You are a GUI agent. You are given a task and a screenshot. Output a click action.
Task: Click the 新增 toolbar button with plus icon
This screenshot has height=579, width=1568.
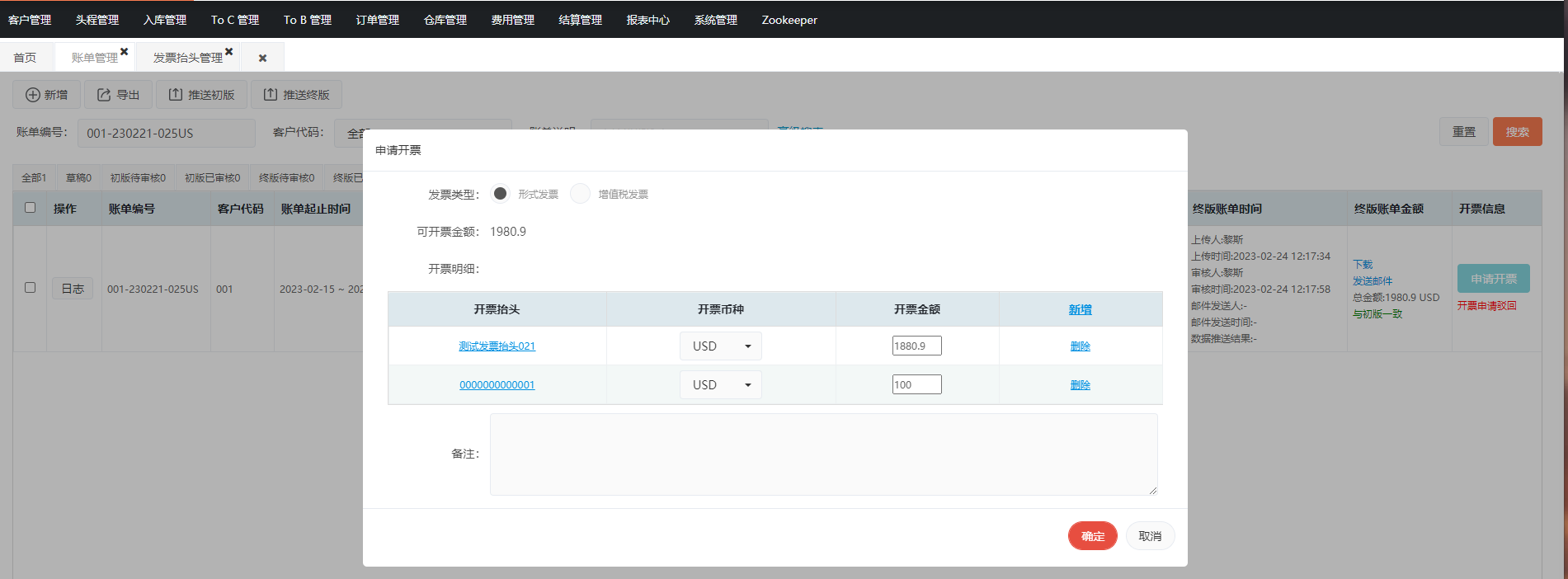[46, 95]
